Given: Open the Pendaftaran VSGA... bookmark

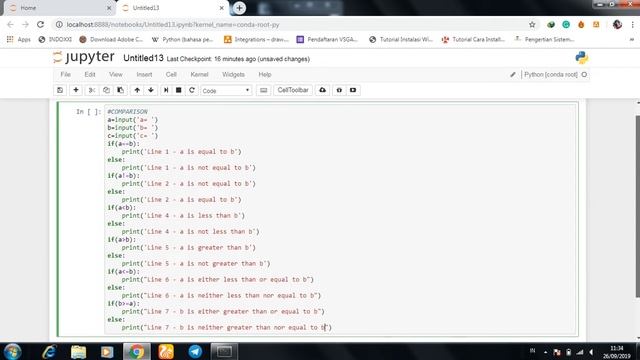Looking at the screenshot, I should 327,40.
